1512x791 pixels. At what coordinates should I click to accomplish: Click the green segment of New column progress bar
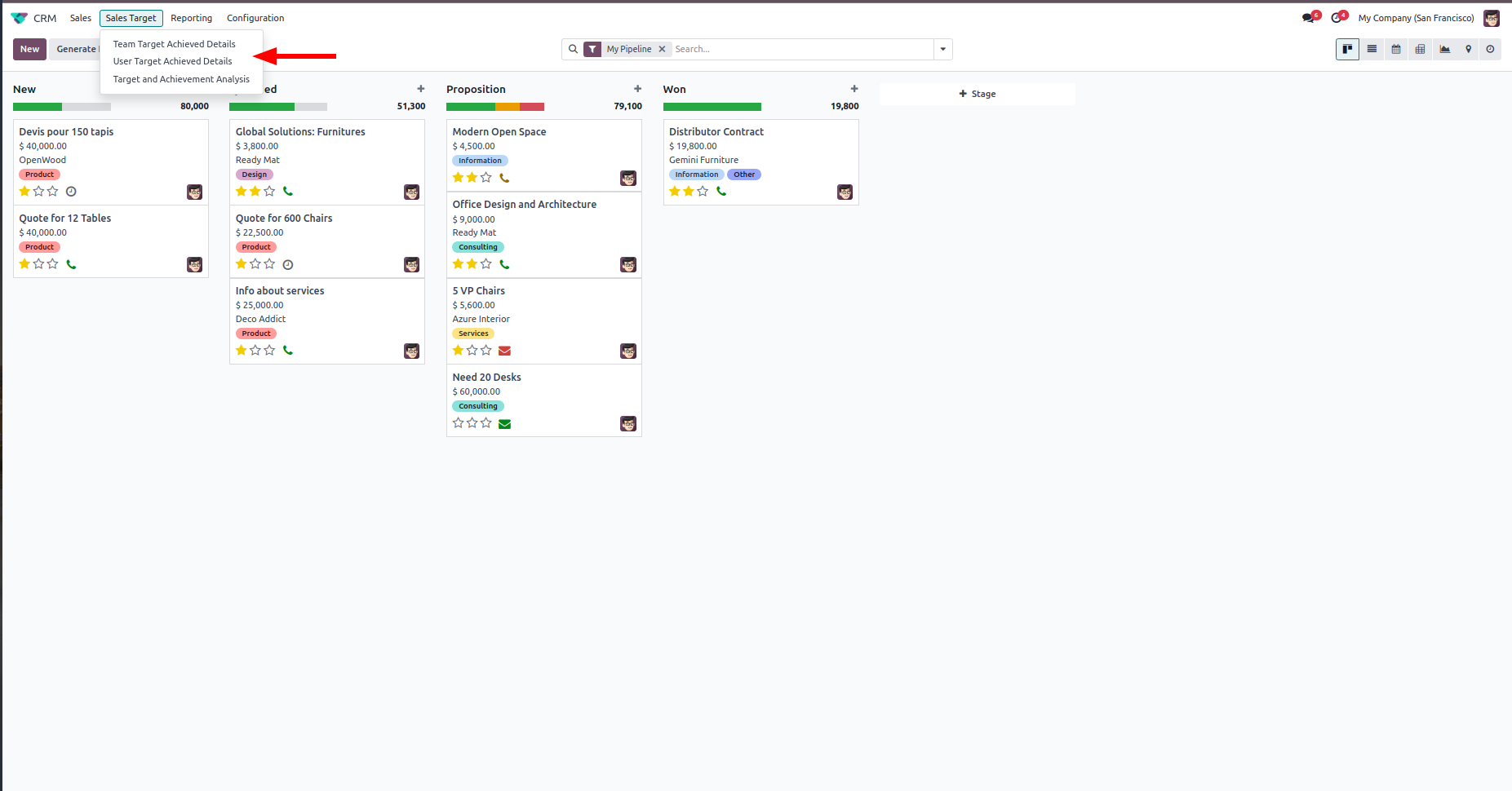pos(38,107)
